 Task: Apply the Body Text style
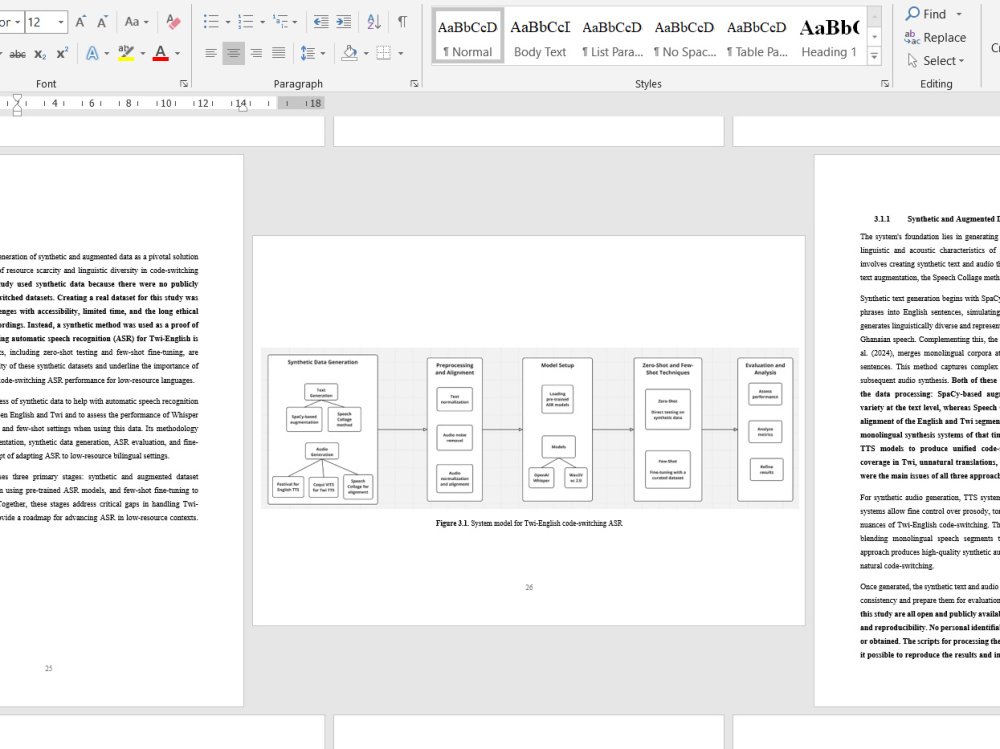(540, 36)
